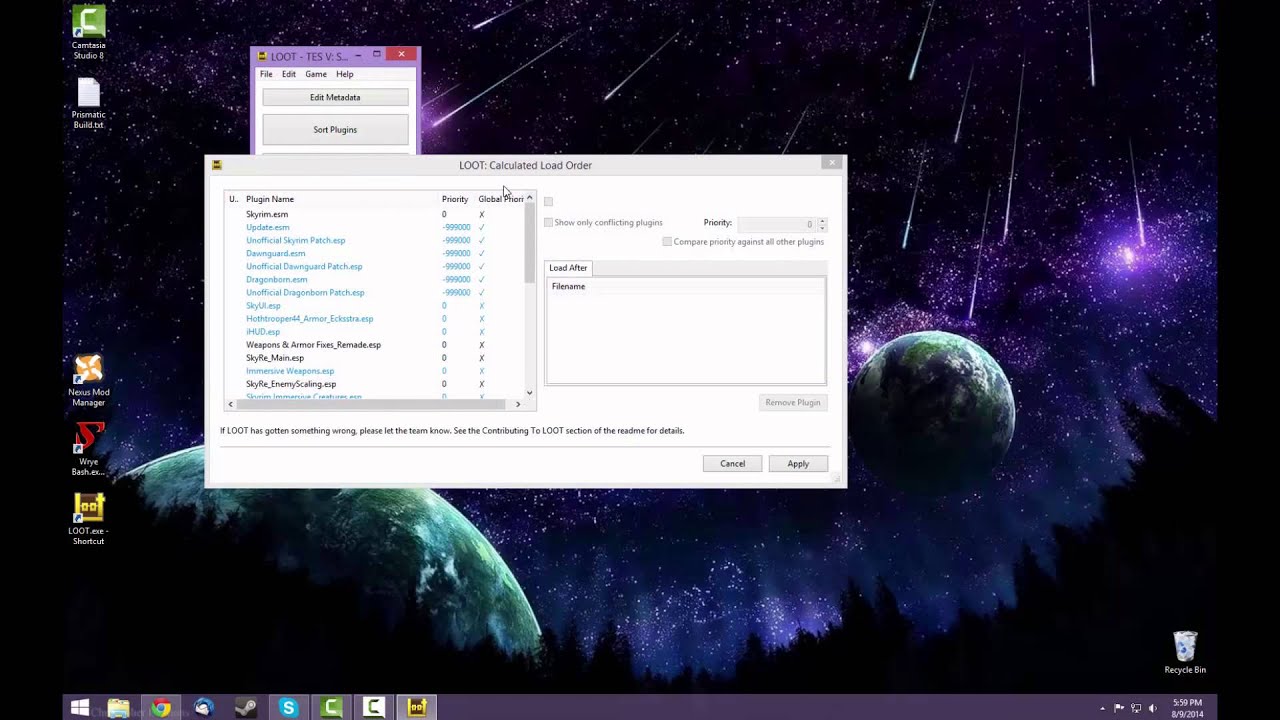Image resolution: width=1280 pixels, height=720 pixels.
Task: Launch Nexus Mod Manager desktop icon
Action: pos(88,380)
